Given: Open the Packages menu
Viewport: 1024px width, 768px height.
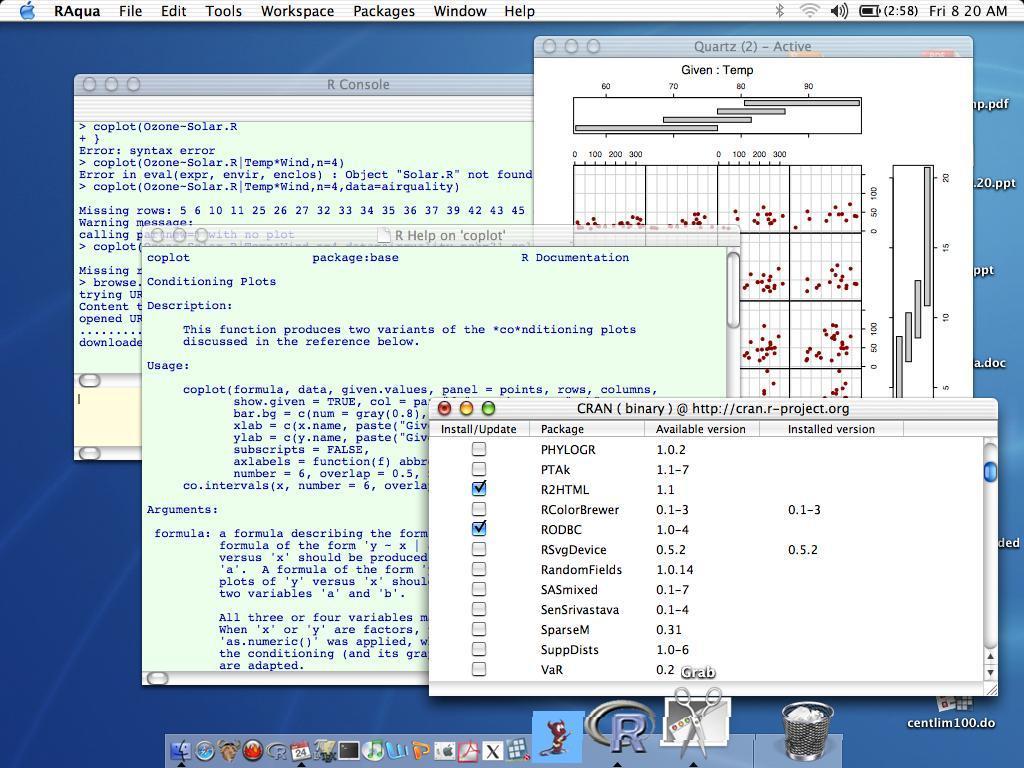Looking at the screenshot, I should 384,11.
